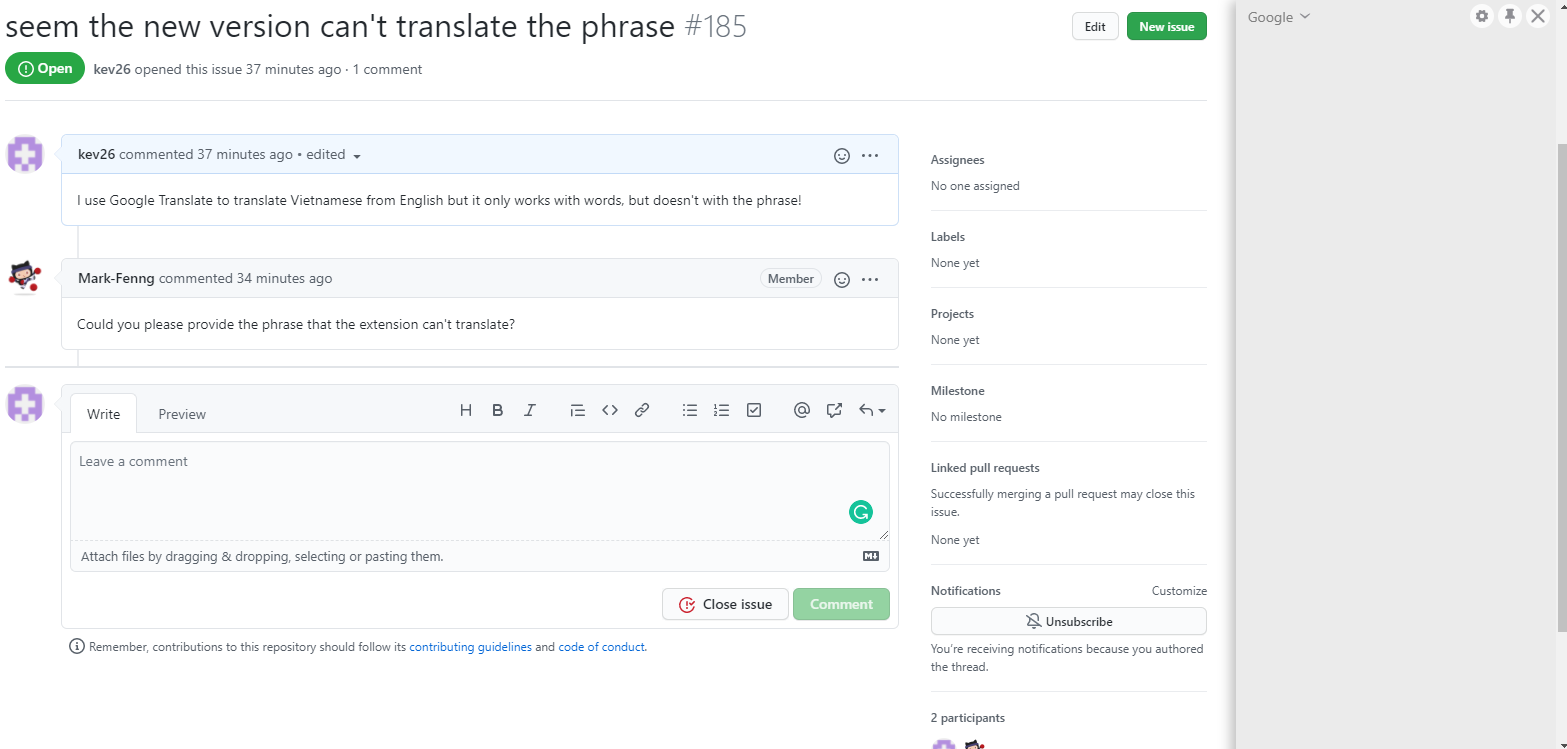Image resolution: width=1567 pixels, height=749 pixels.
Task: Open the emoji reaction picker on kev26's comment
Action: click(841, 155)
